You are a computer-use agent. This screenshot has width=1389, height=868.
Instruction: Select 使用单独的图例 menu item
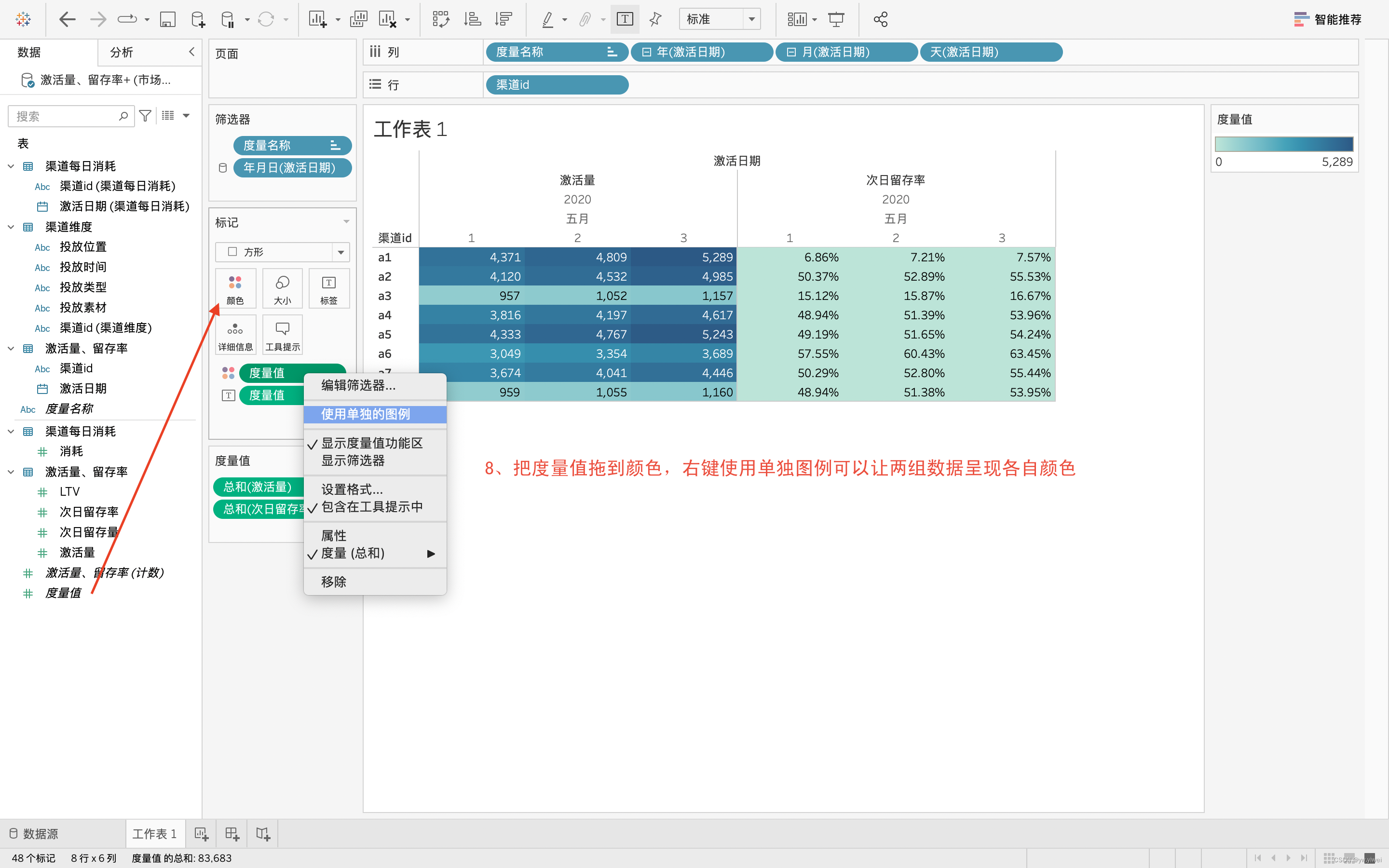pos(365,414)
